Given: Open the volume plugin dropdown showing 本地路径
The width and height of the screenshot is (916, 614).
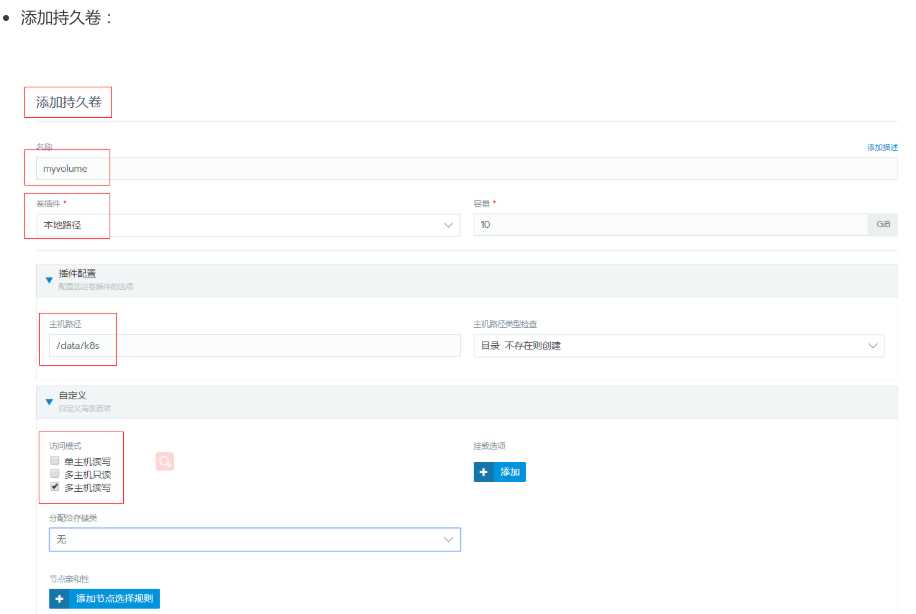Looking at the screenshot, I should [248, 225].
